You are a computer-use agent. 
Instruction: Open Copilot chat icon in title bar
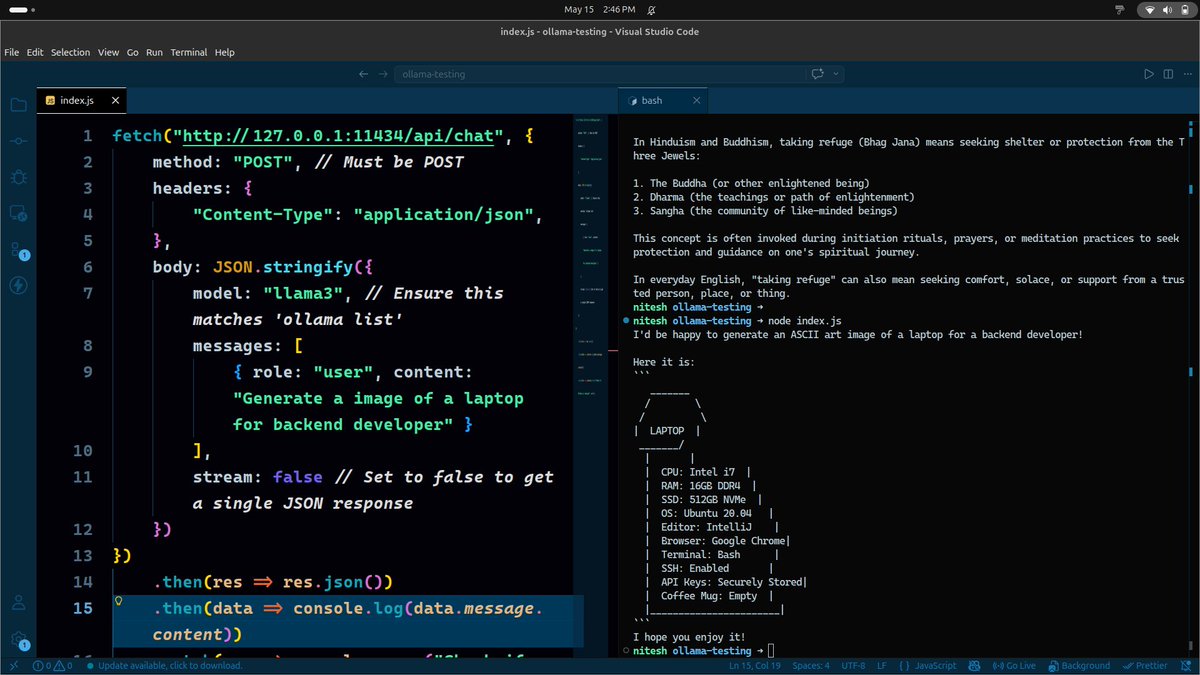point(818,74)
